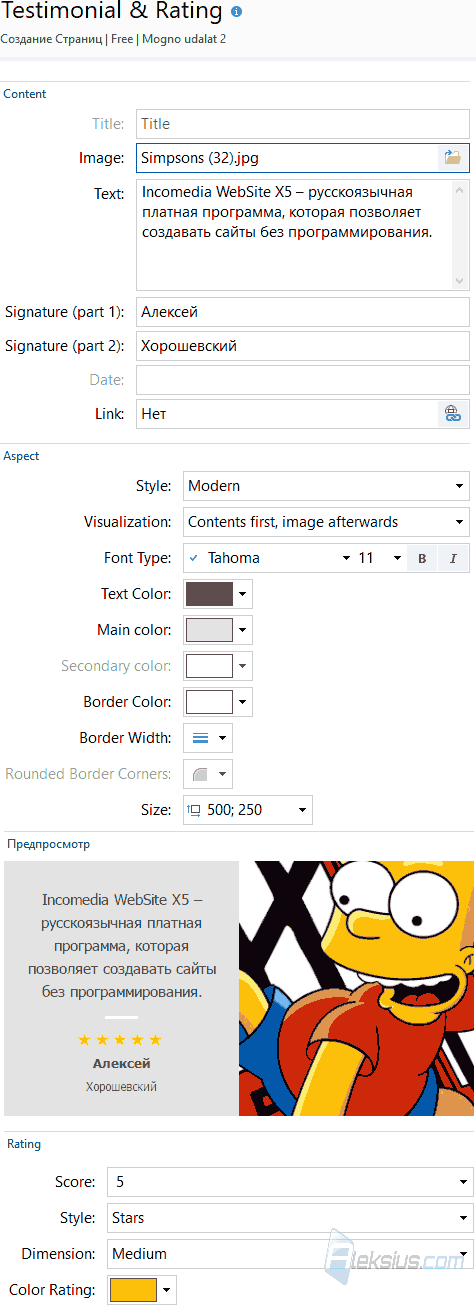Expand the Style Modern dropdown
Viewport: 476px width, 1307px height.
pos(326,486)
